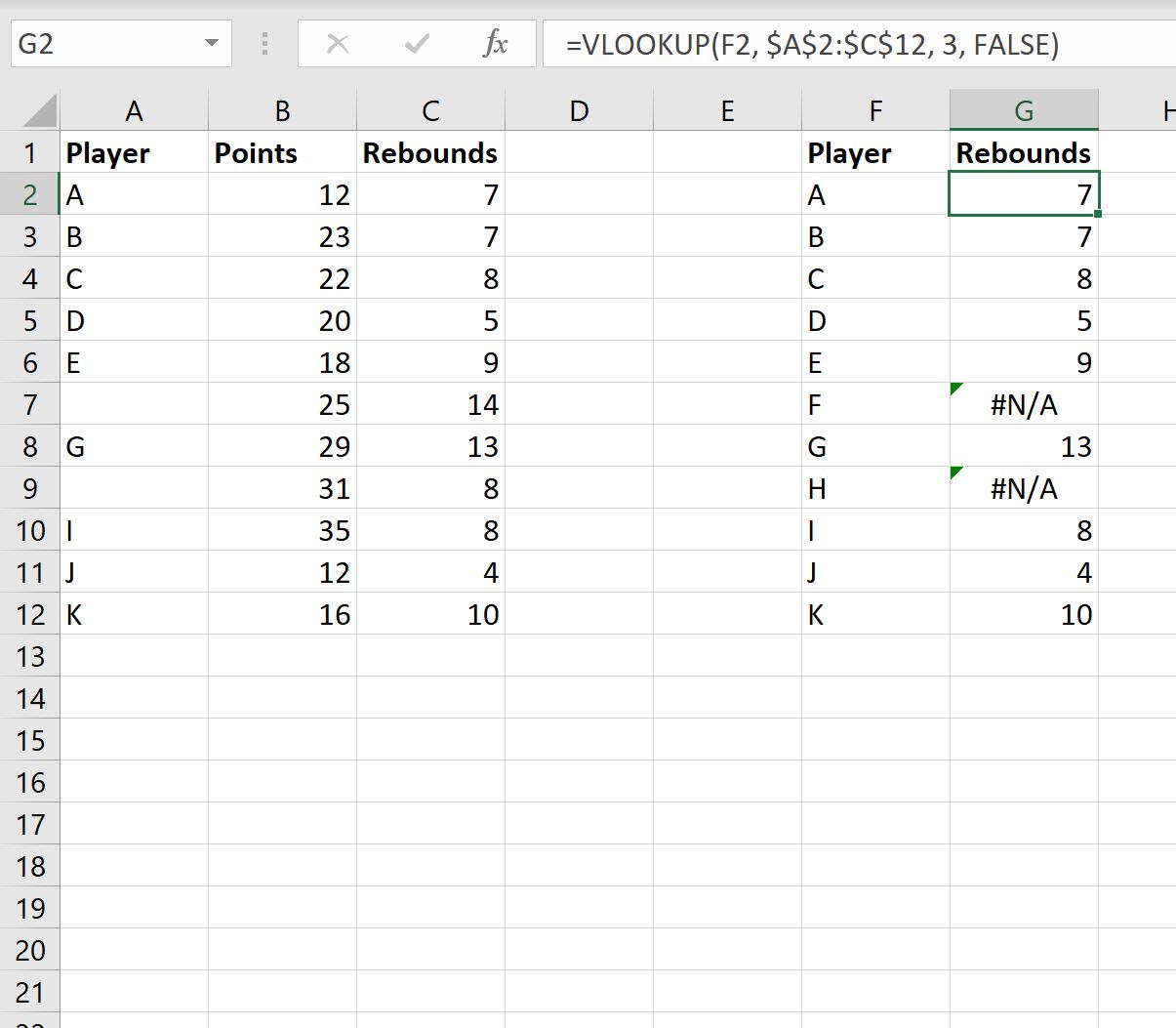Viewport: 1176px width, 1028px height.
Task: Select cell F6 containing player E
Action: pyautogui.click(x=875, y=362)
